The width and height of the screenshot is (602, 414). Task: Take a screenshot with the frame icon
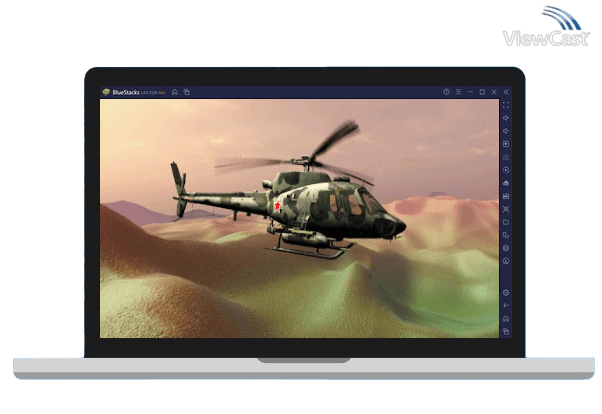tap(506, 209)
